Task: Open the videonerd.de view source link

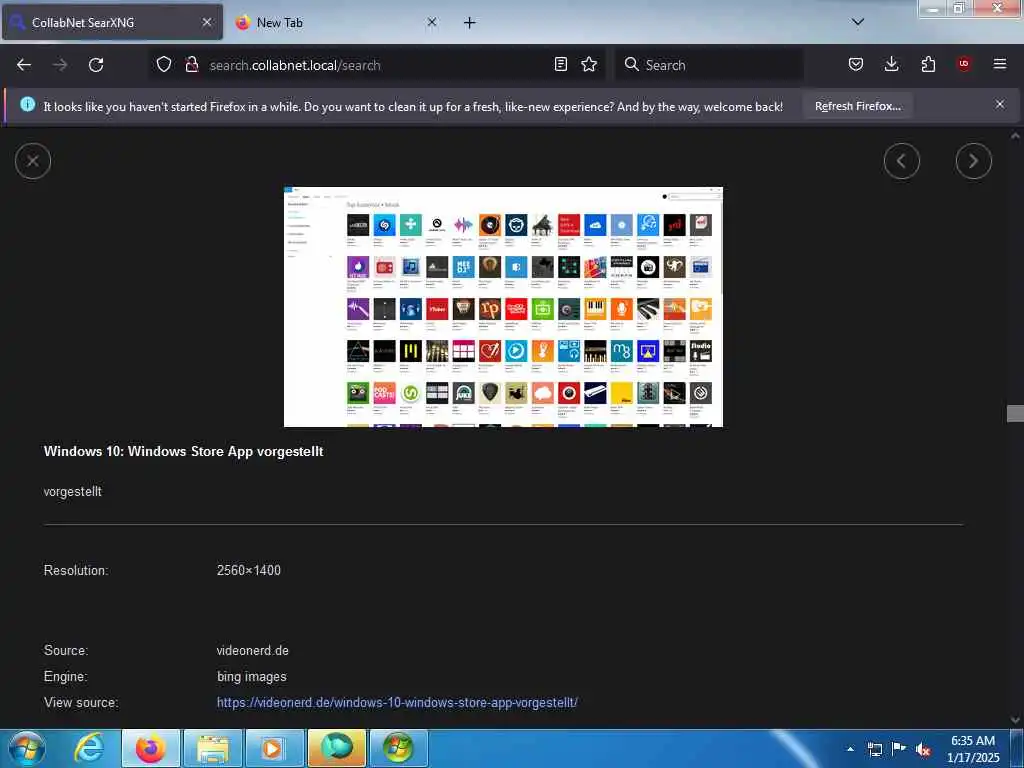Action: [x=397, y=703]
